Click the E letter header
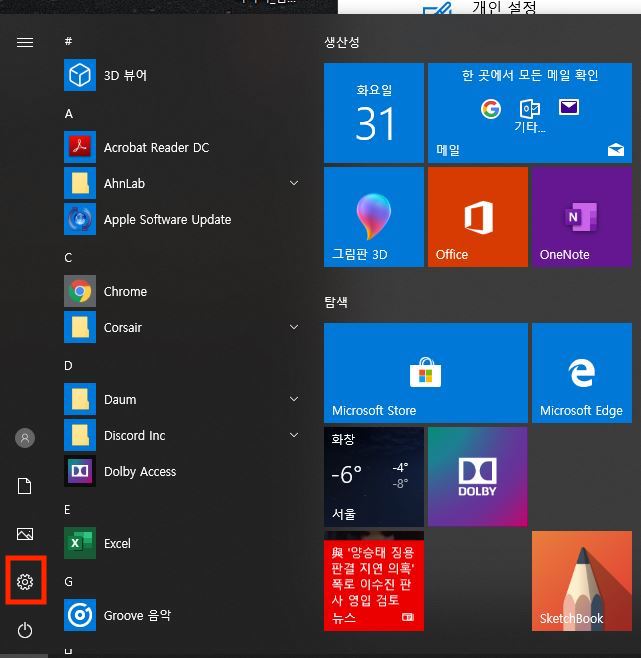The width and height of the screenshot is (641, 658). click(67, 509)
